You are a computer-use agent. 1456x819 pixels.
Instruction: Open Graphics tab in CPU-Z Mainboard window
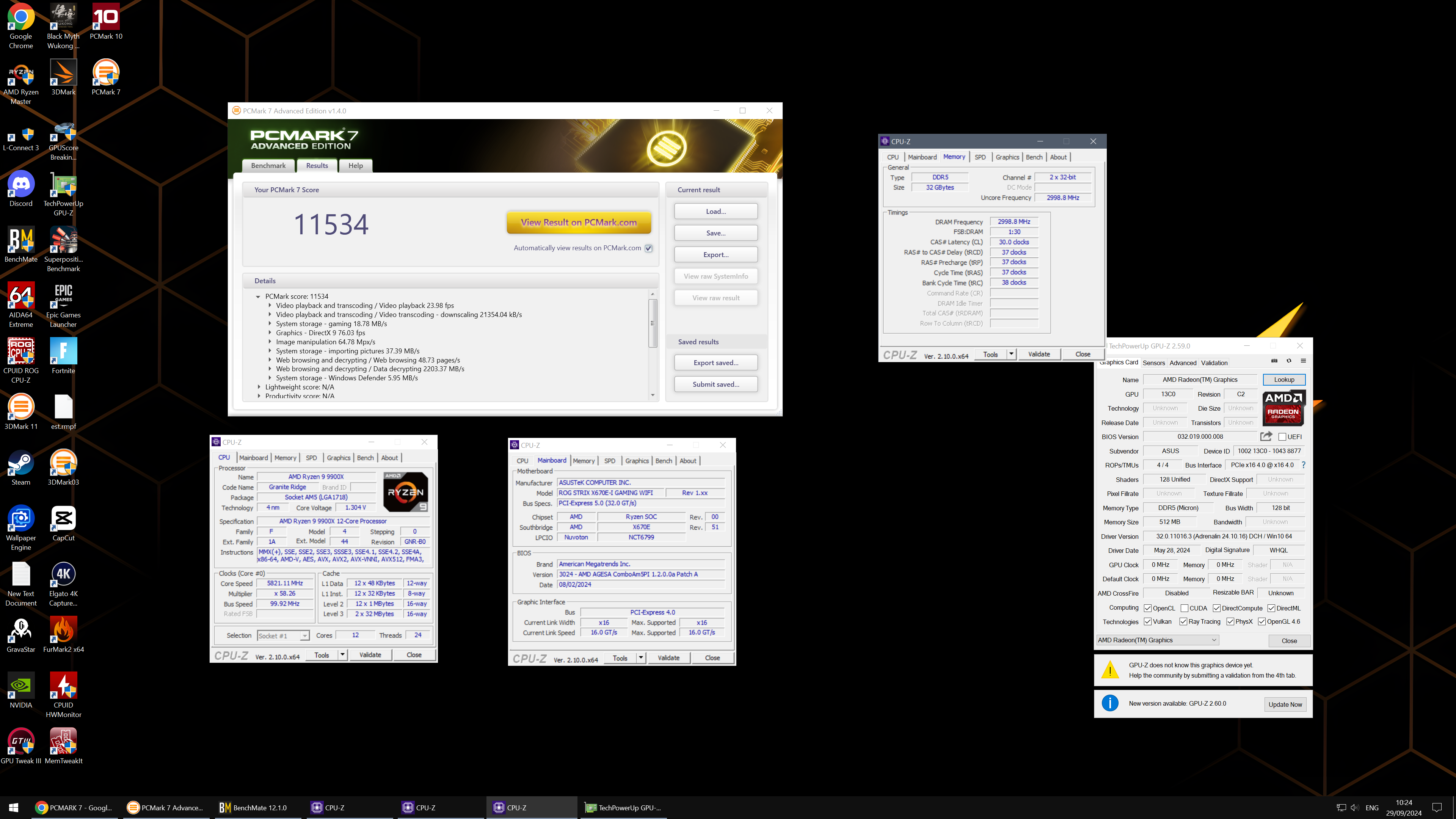637,461
